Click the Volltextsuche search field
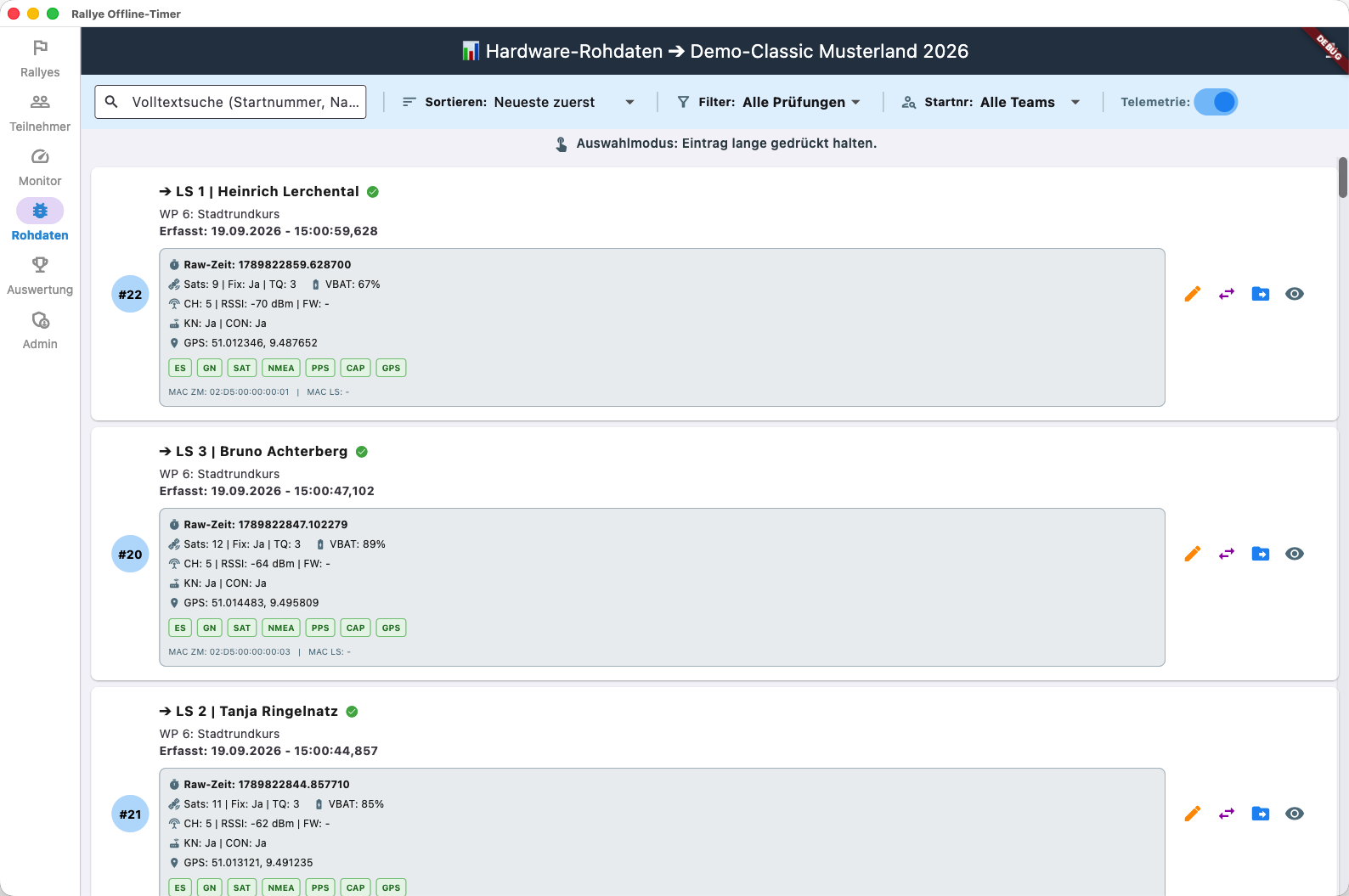Screen dimensions: 1349x896 coord(230,102)
